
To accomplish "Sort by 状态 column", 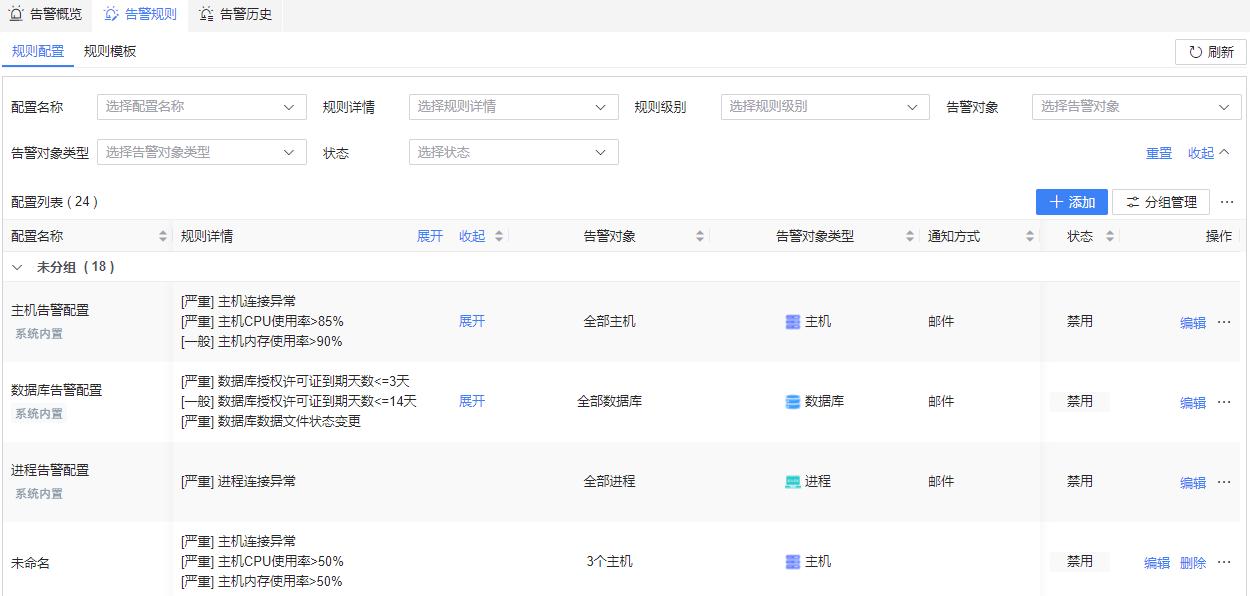I will tap(1109, 237).
